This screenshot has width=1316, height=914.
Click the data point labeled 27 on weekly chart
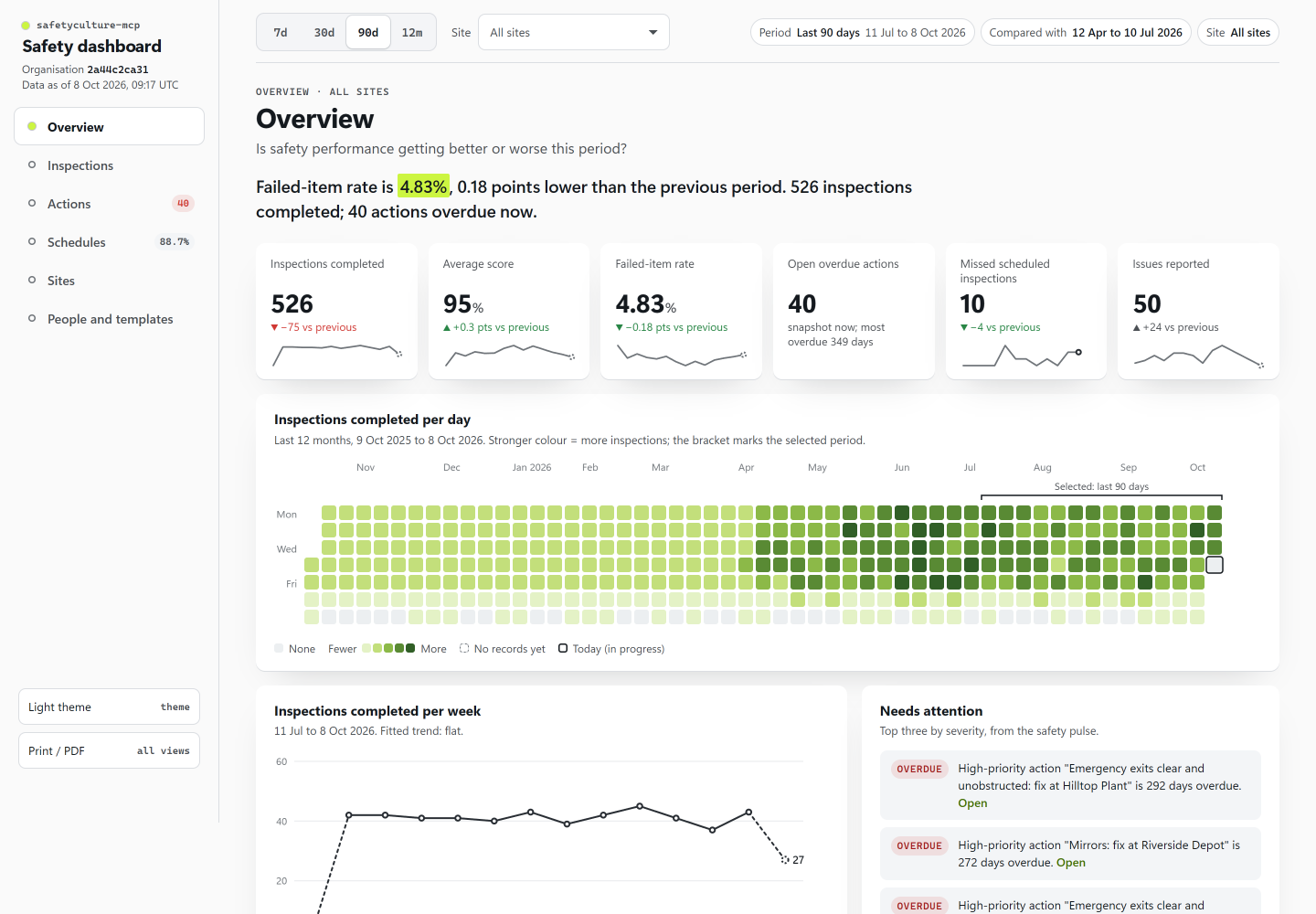(x=785, y=860)
